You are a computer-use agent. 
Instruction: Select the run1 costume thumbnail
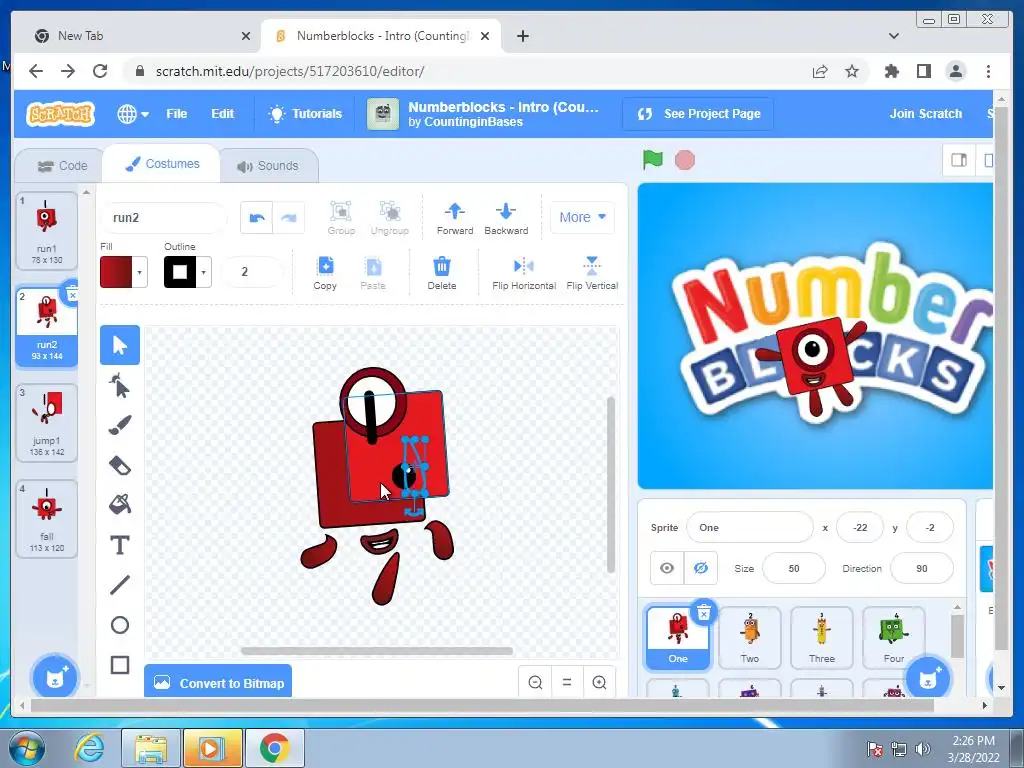pos(46,231)
